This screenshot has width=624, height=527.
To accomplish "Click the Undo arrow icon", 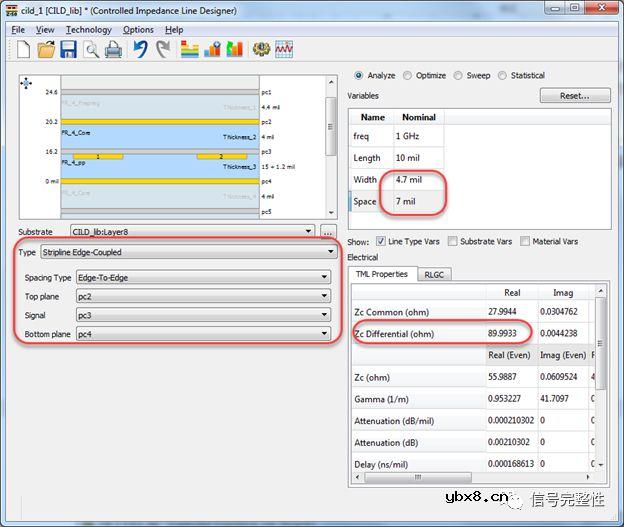I will pos(140,49).
